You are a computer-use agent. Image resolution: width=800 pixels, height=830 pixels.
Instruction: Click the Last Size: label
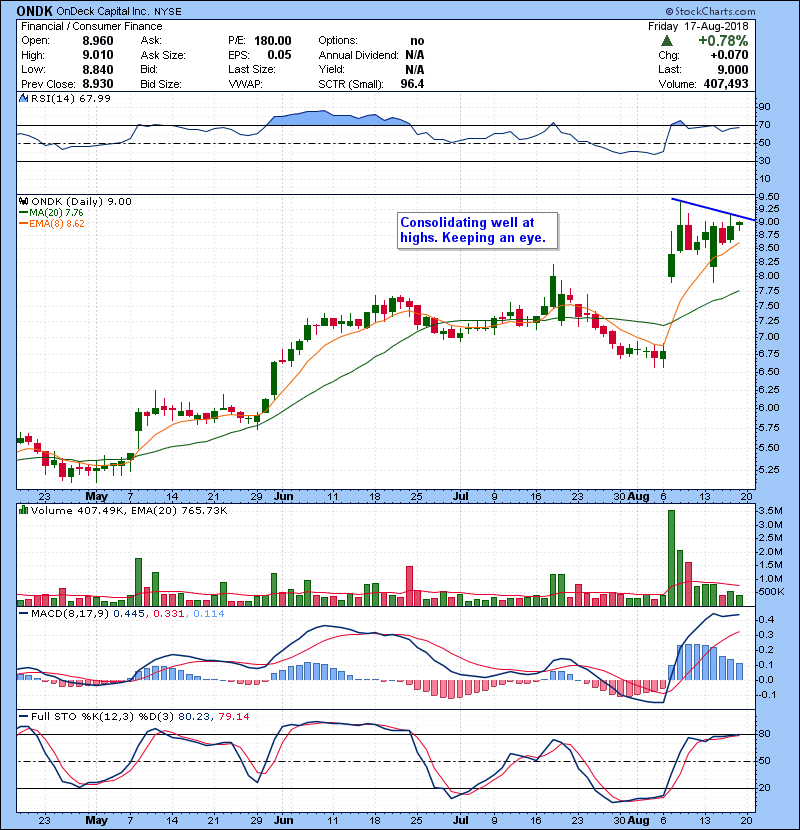point(252,69)
